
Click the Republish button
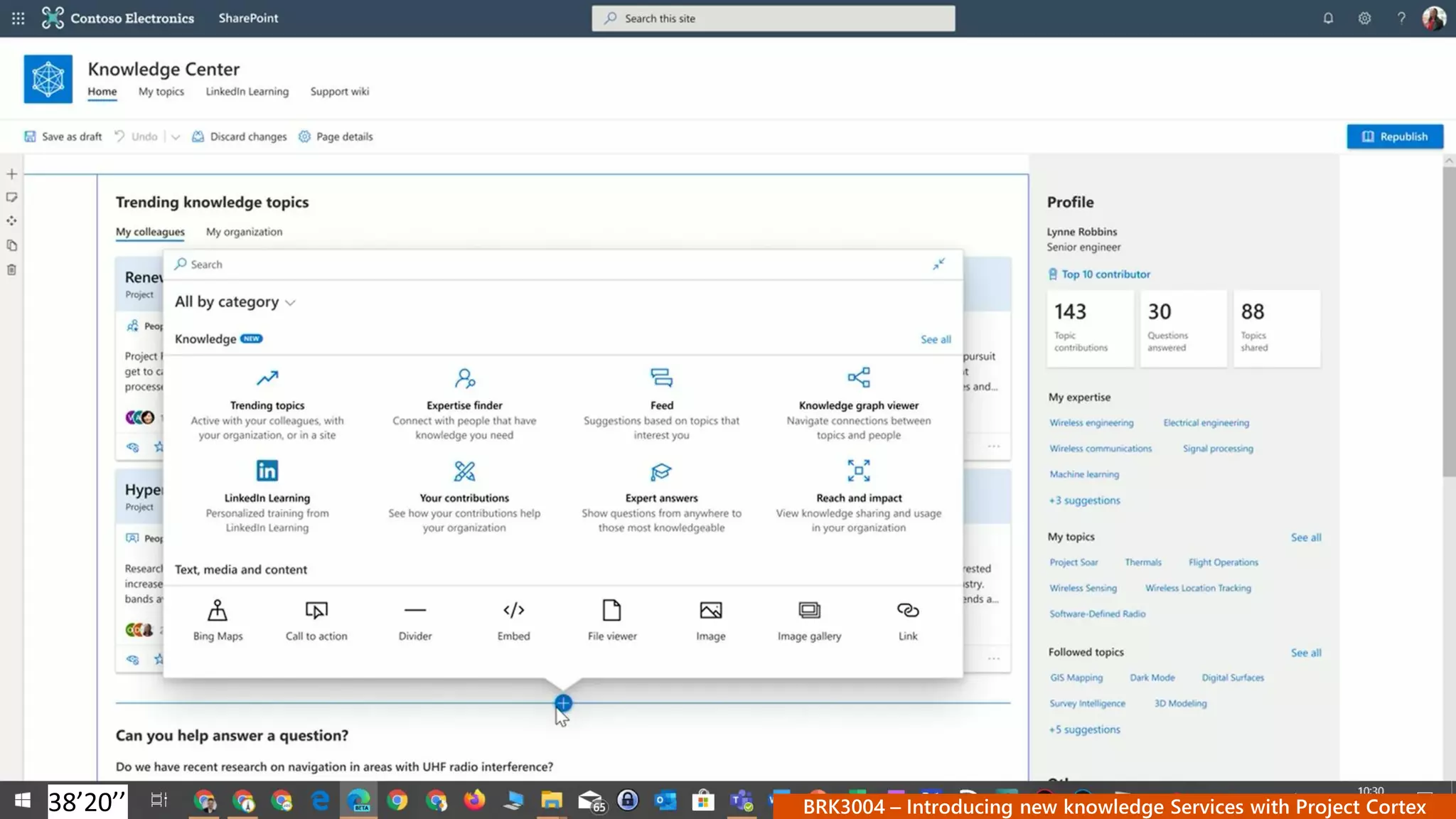tap(1394, 136)
